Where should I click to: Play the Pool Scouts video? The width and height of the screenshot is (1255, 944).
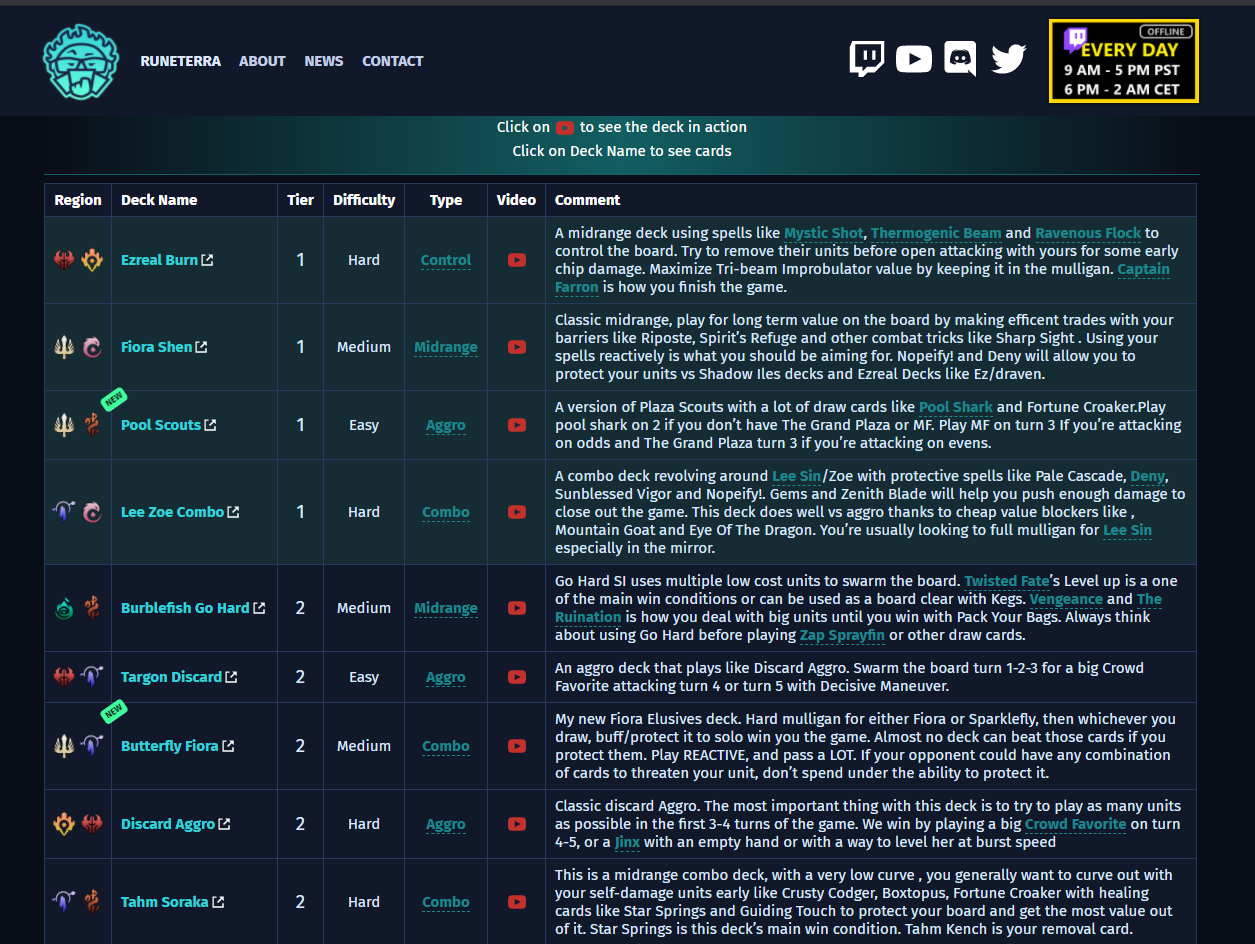coord(517,425)
